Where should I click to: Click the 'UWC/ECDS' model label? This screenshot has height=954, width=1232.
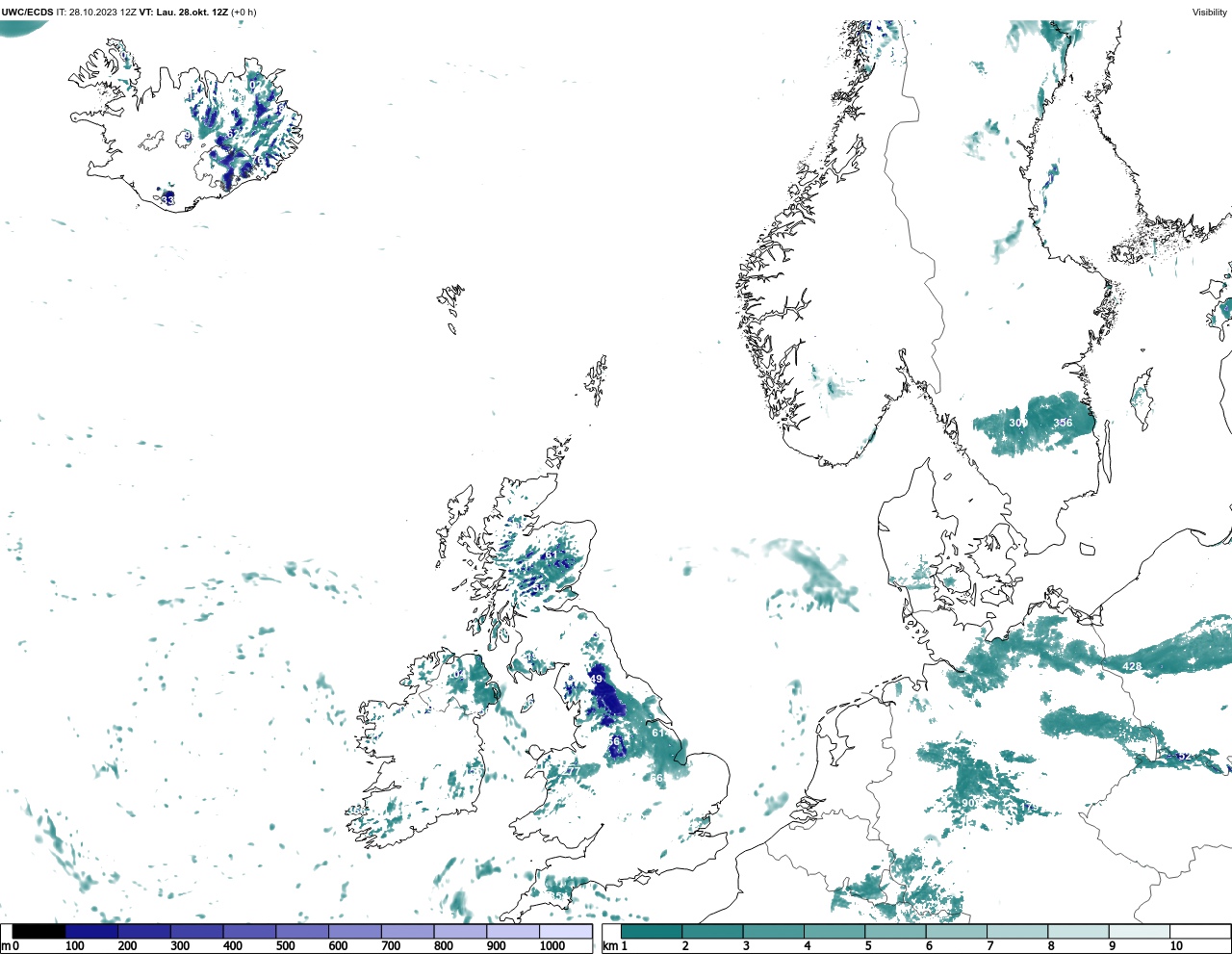[x=27, y=13]
